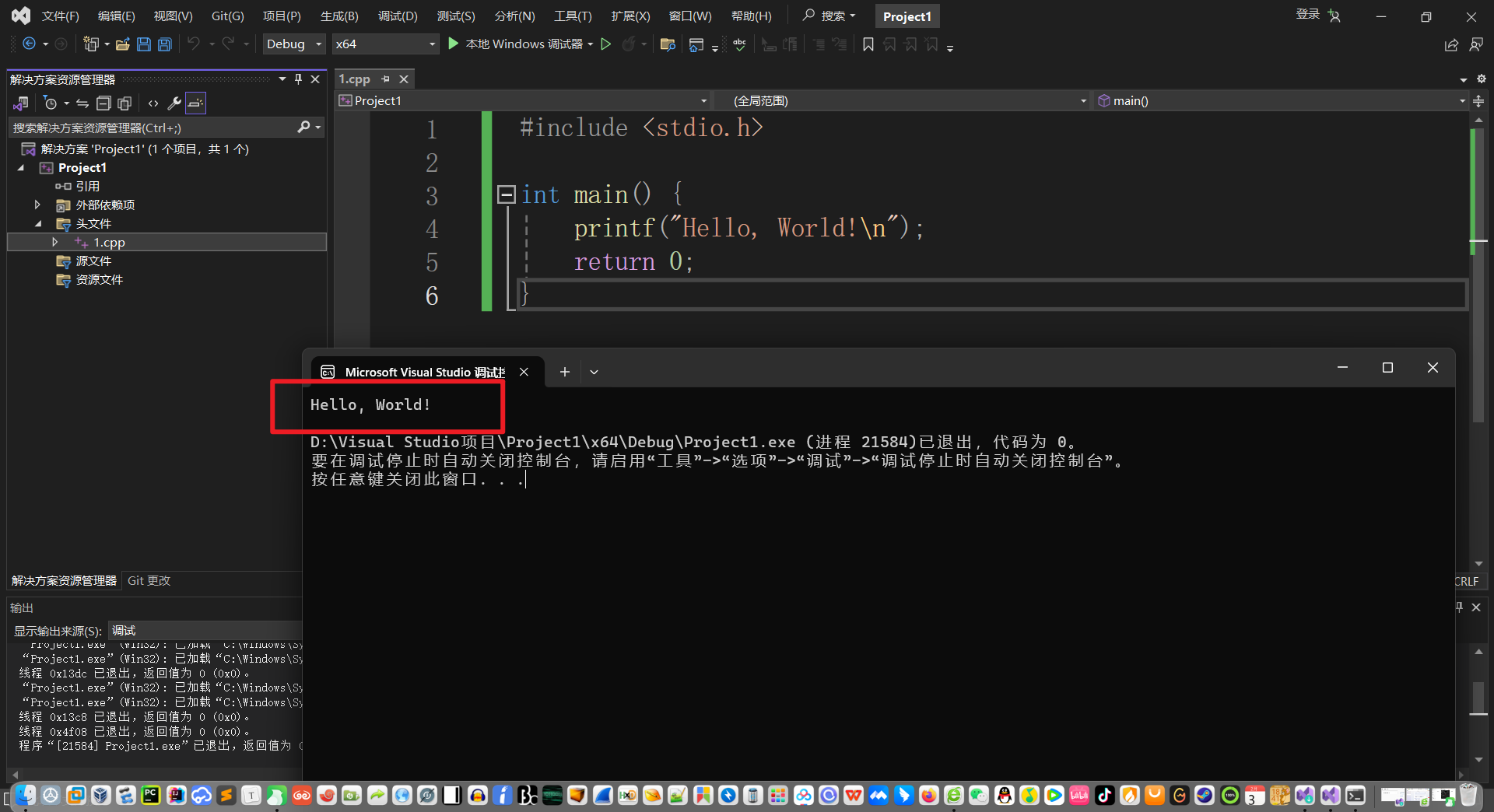Collapse the main function code fold box
This screenshot has width=1494, height=812.
click(x=507, y=194)
